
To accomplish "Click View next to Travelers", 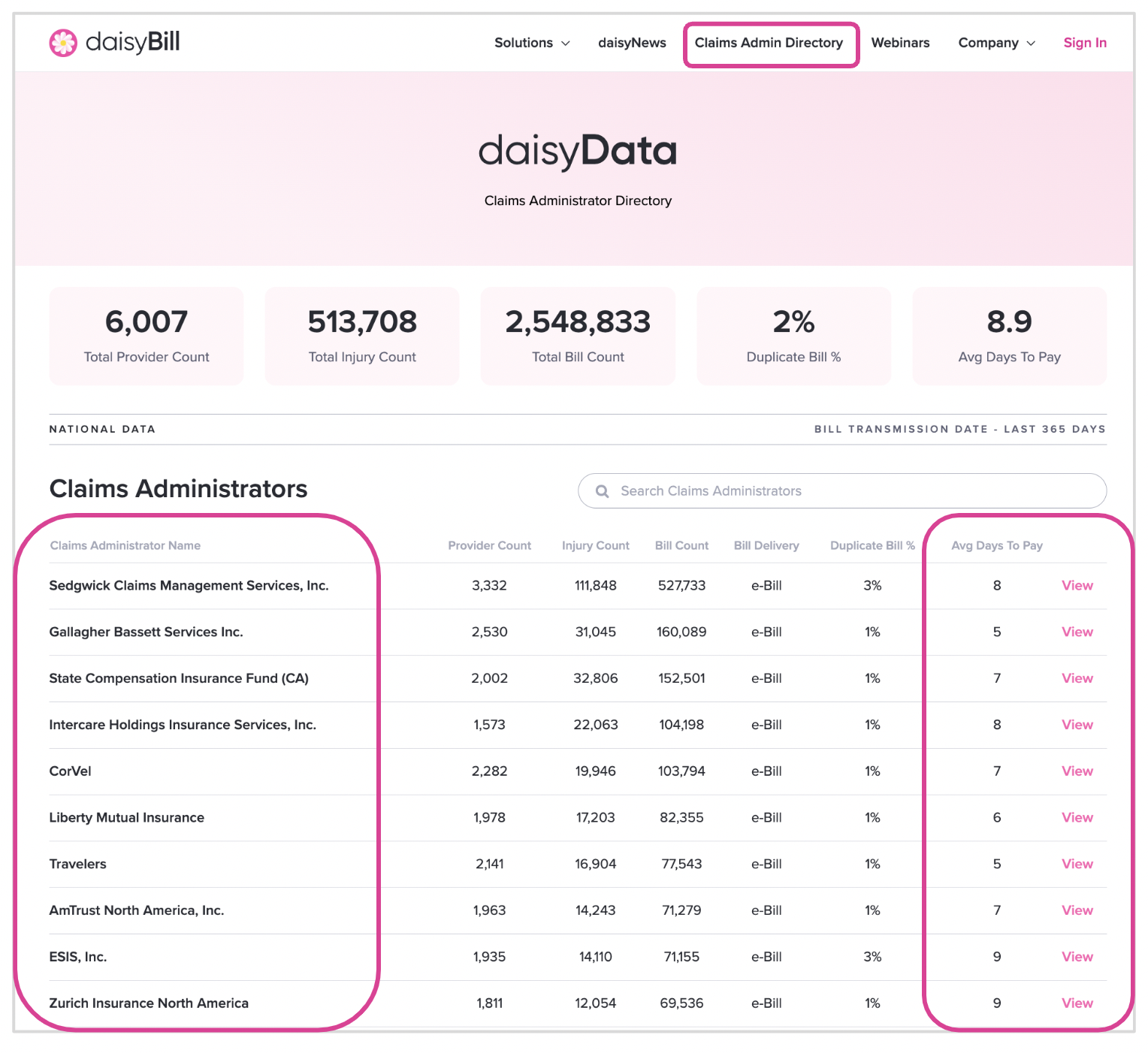I will (1077, 864).
